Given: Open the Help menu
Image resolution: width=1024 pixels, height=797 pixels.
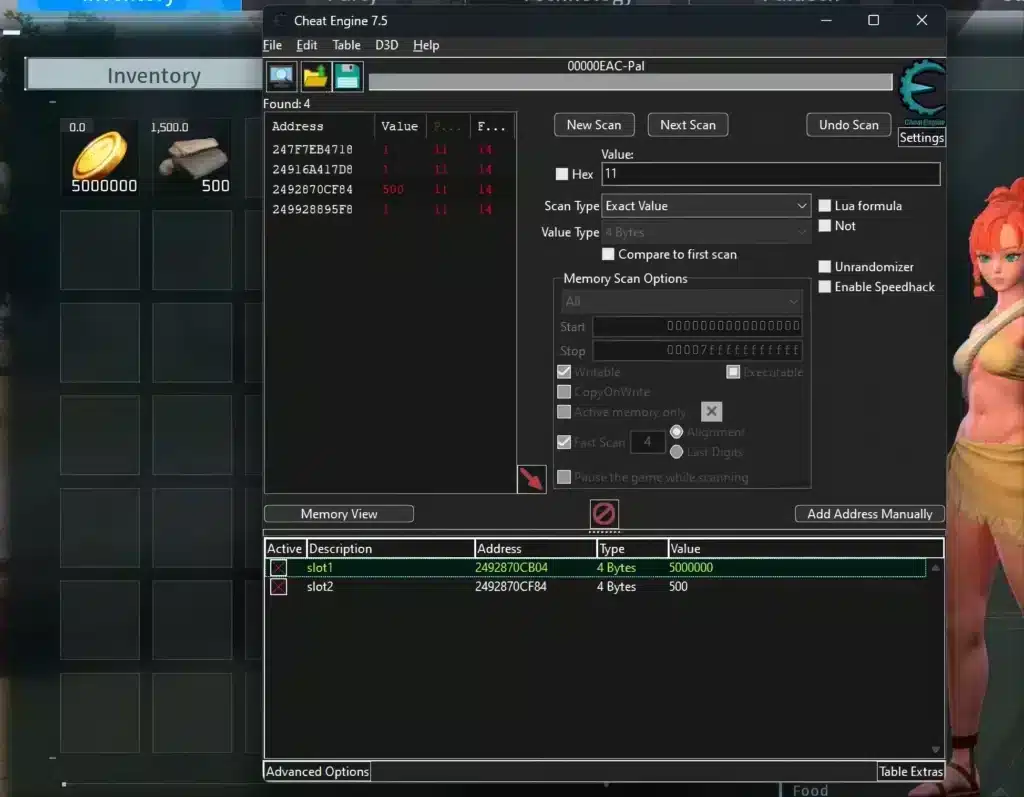Looking at the screenshot, I should pyautogui.click(x=426, y=45).
